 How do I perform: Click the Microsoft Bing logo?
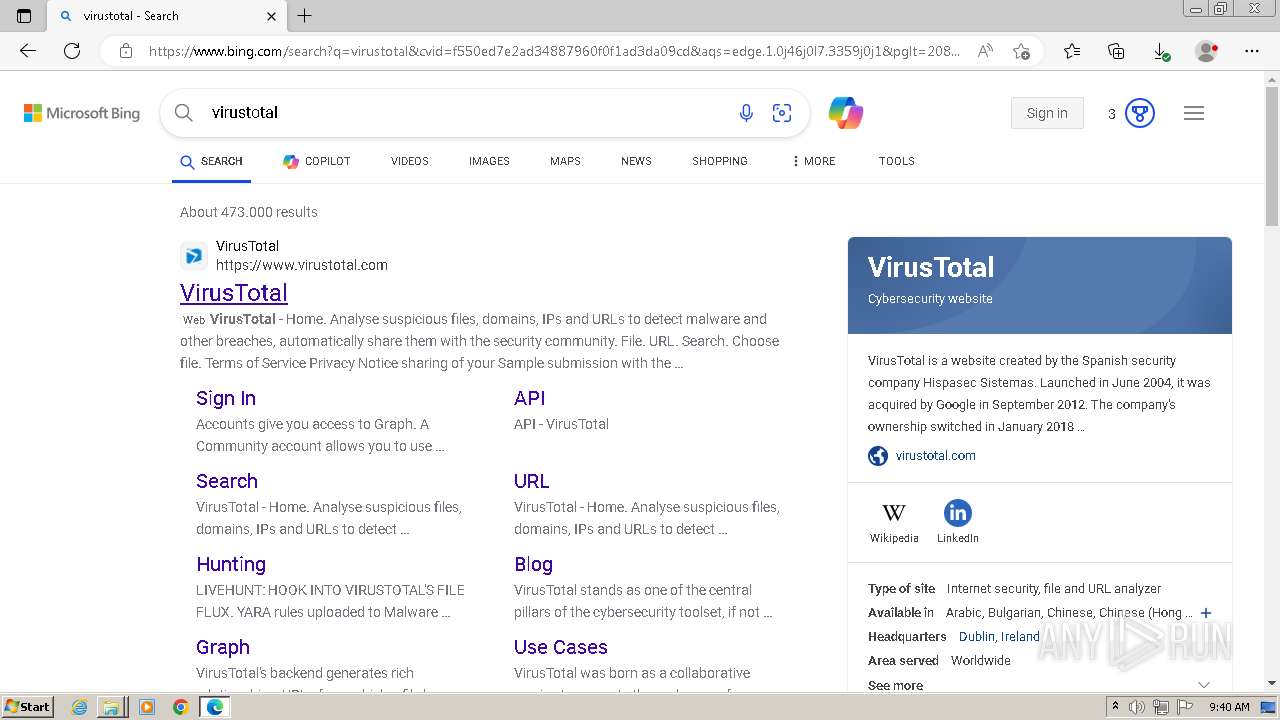[x=82, y=113]
